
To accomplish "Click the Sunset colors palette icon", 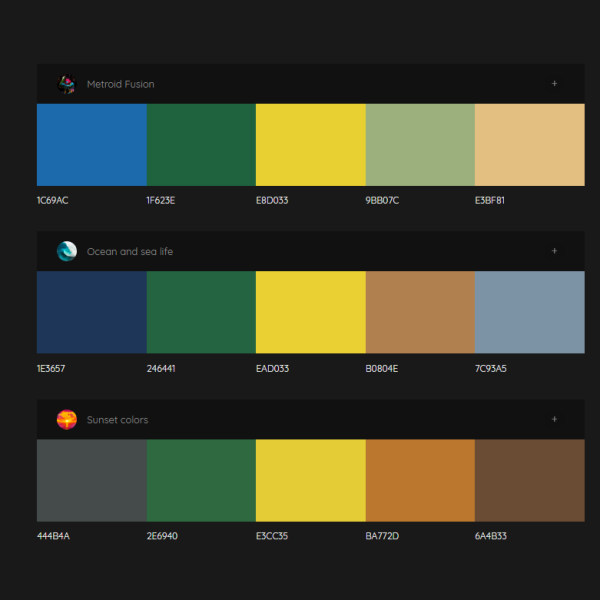I will 67,420.
